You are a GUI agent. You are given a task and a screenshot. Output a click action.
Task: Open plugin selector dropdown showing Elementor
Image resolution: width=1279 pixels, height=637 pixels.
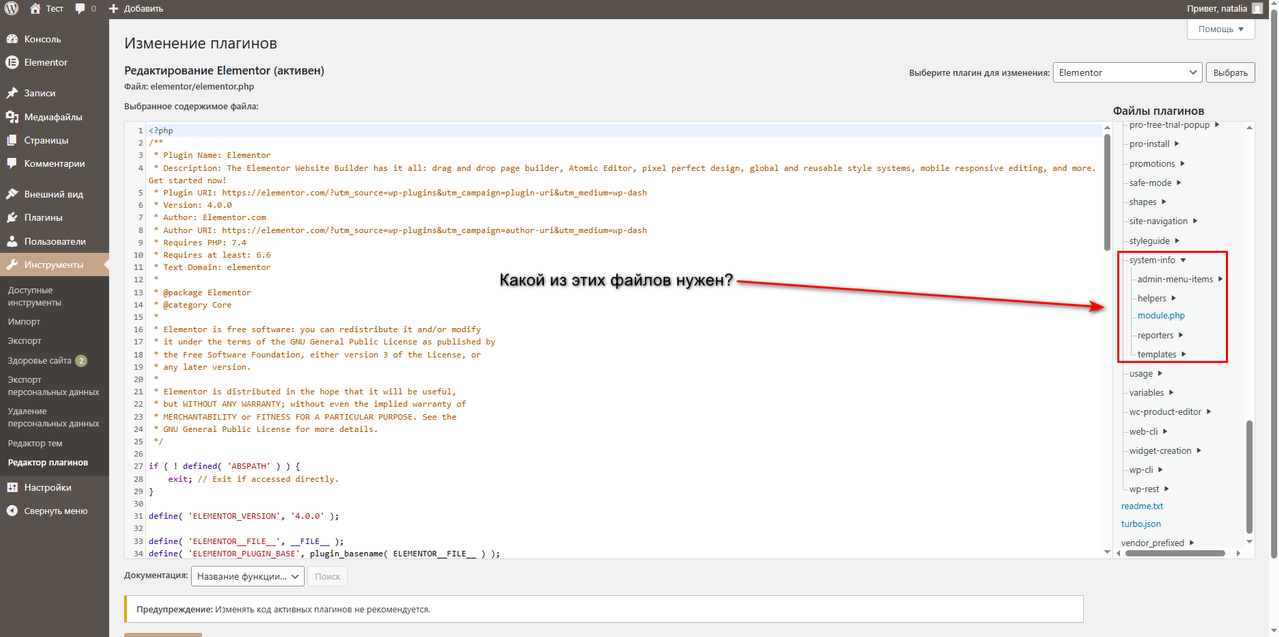click(x=1127, y=72)
